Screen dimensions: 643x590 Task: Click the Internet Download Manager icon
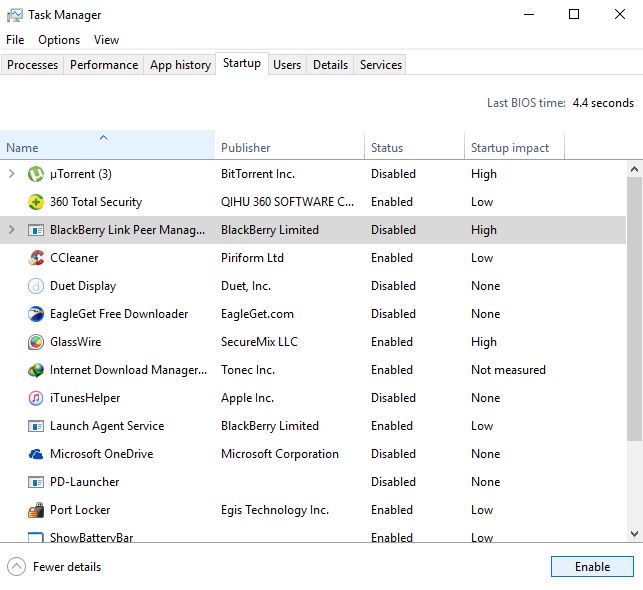[x=36, y=370]
